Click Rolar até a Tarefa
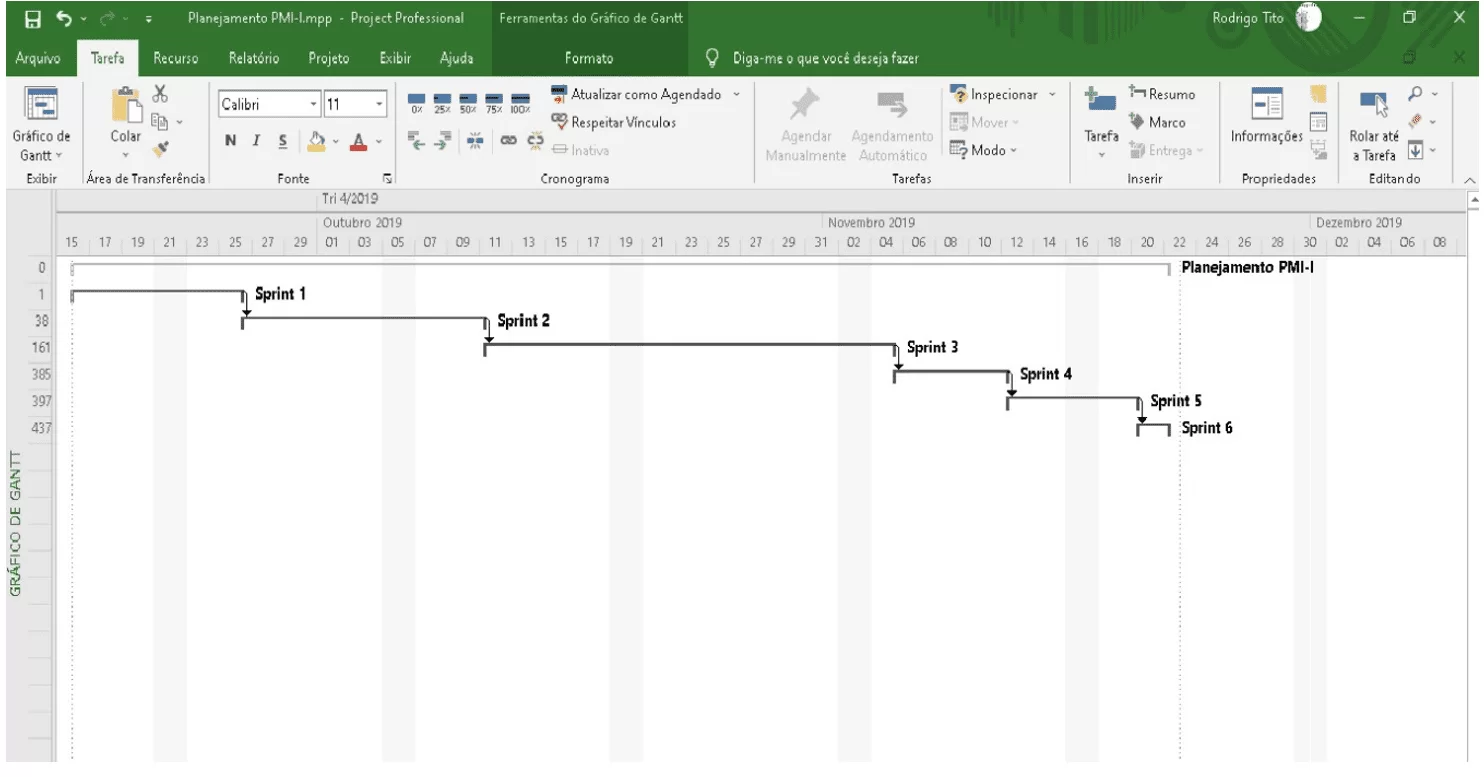This screenshot has height=777, width=1484. click(x=1374, y=125)
